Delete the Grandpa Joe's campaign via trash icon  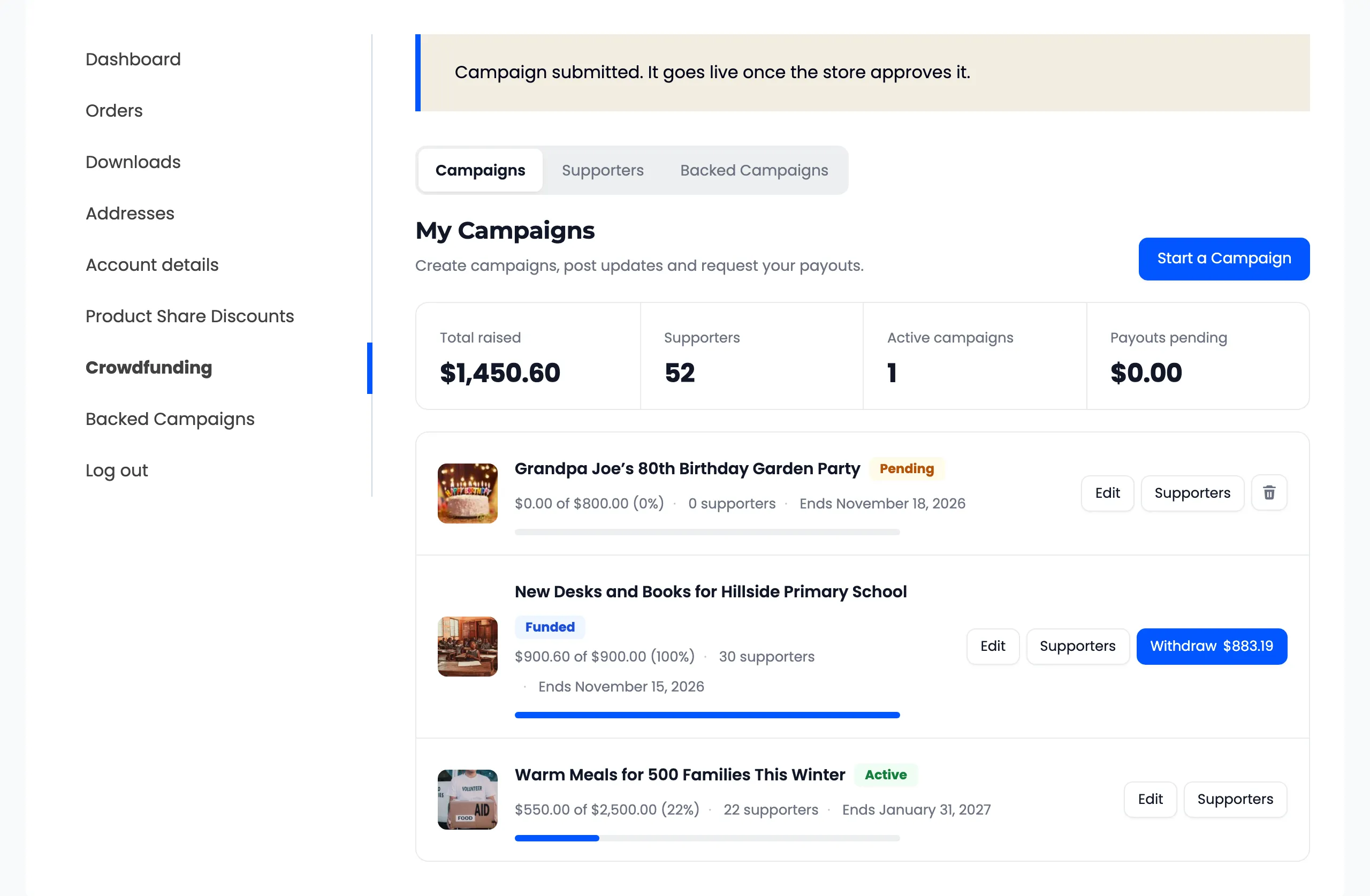tap(1269, 493)
